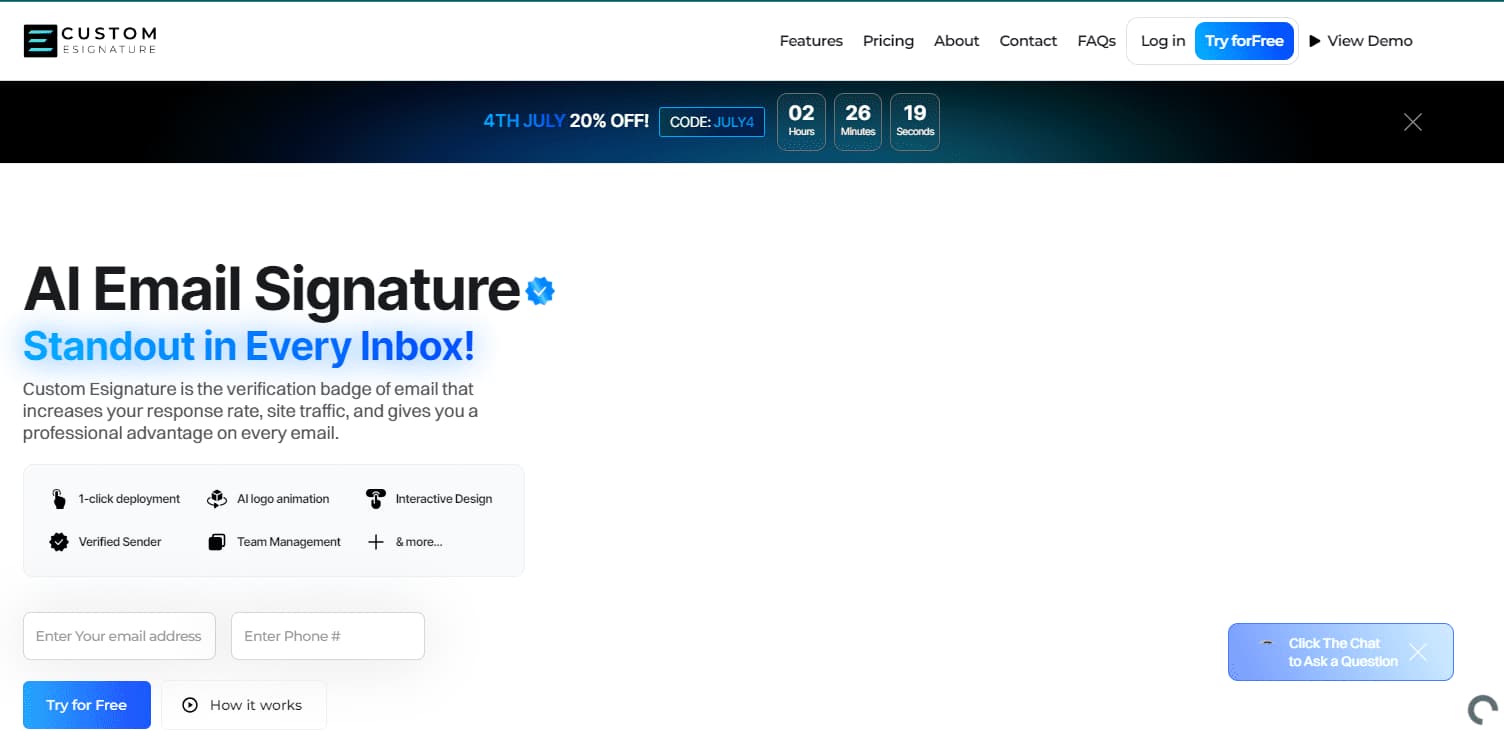Click the 'Interactive Design' label
The width and height of the screenshot is (1504, 731).
(x=444, y=499)
